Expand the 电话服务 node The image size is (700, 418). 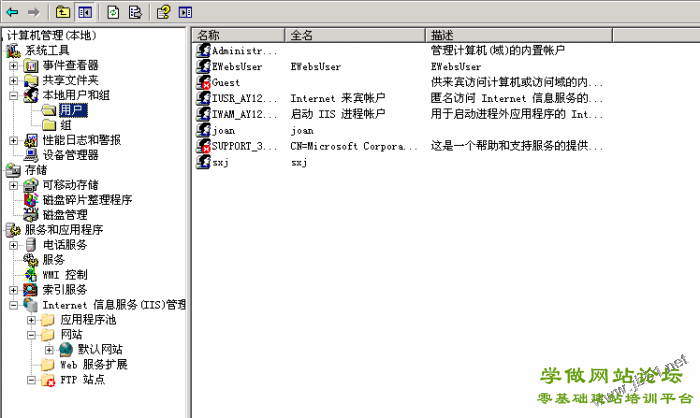pyautogui.click(x=14, y=245)
